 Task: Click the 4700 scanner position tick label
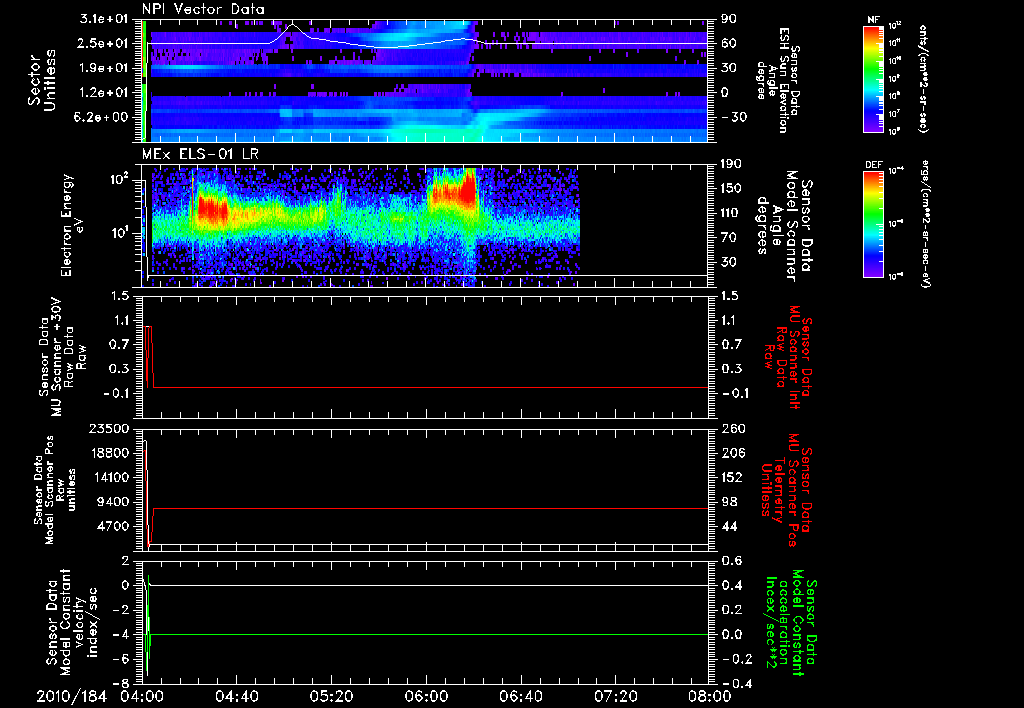coord(112,526)
